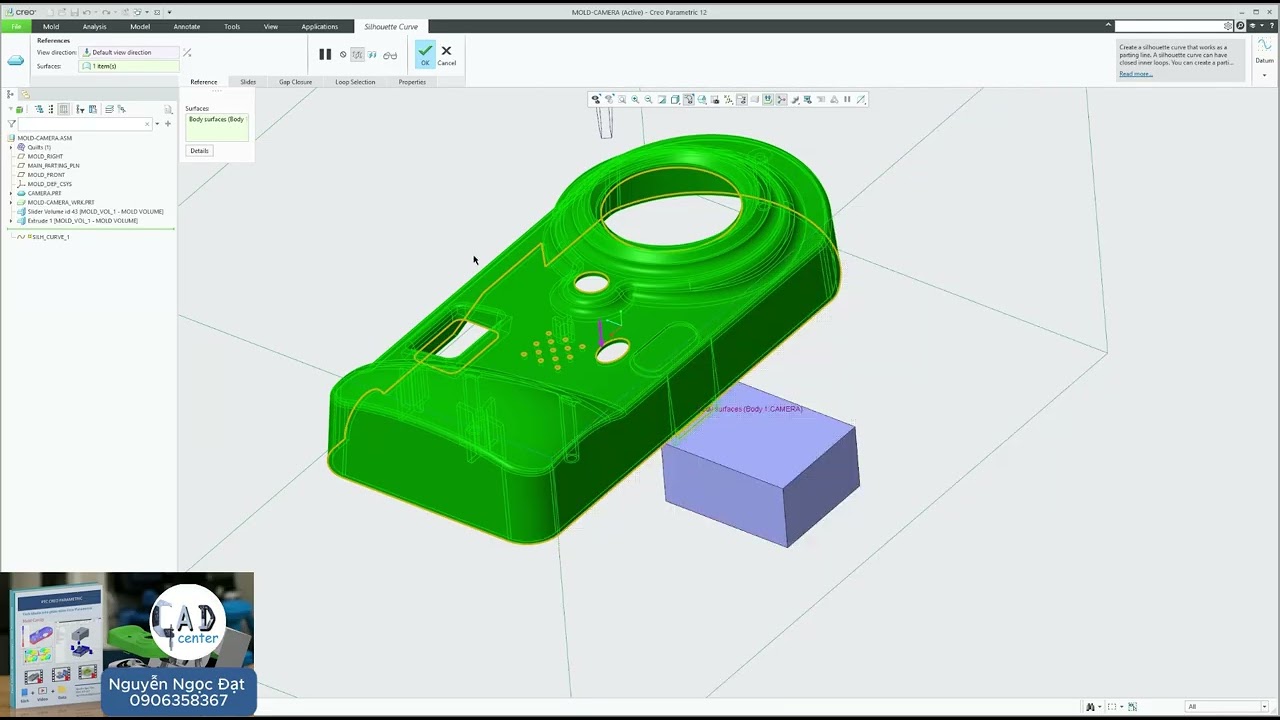Cancel the Silhouette Curve feature

coord(446,54)
